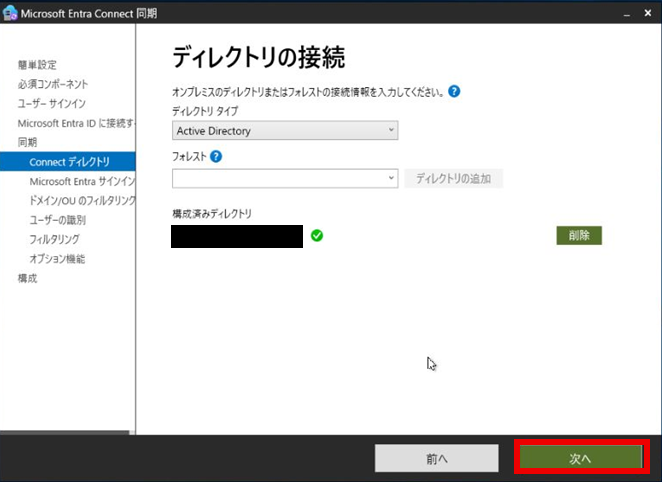662x482 pixels.
Task: Select Connect ディレクトリ in sidebar
Action: coord(69,162)
